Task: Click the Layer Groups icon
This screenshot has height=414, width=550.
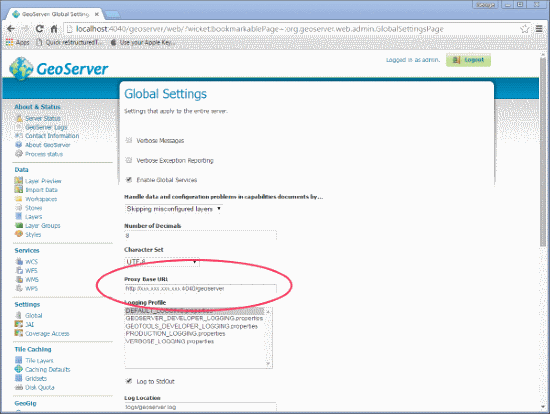Action: (19, 225)
